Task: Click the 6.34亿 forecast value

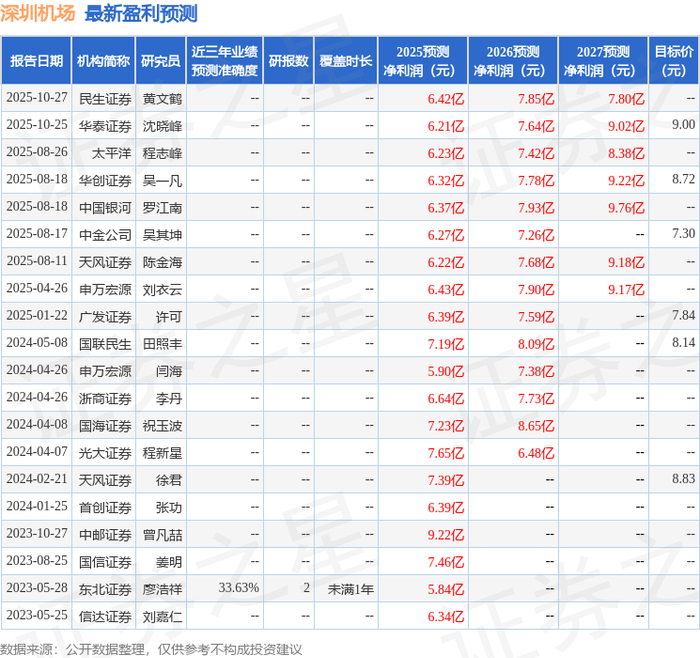Action: click(x=446, y=616)
